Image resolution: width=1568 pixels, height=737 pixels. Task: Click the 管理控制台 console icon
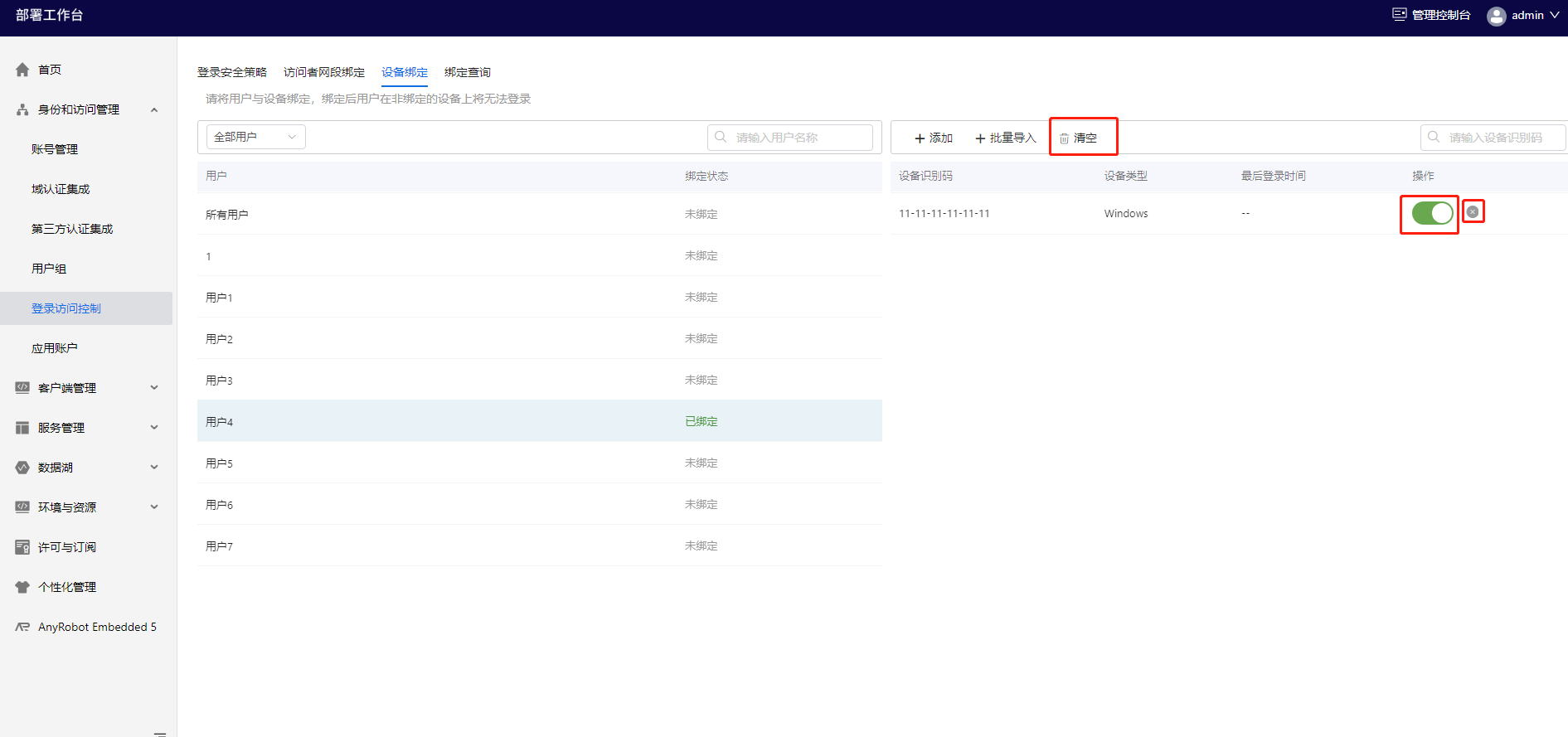1400,14
